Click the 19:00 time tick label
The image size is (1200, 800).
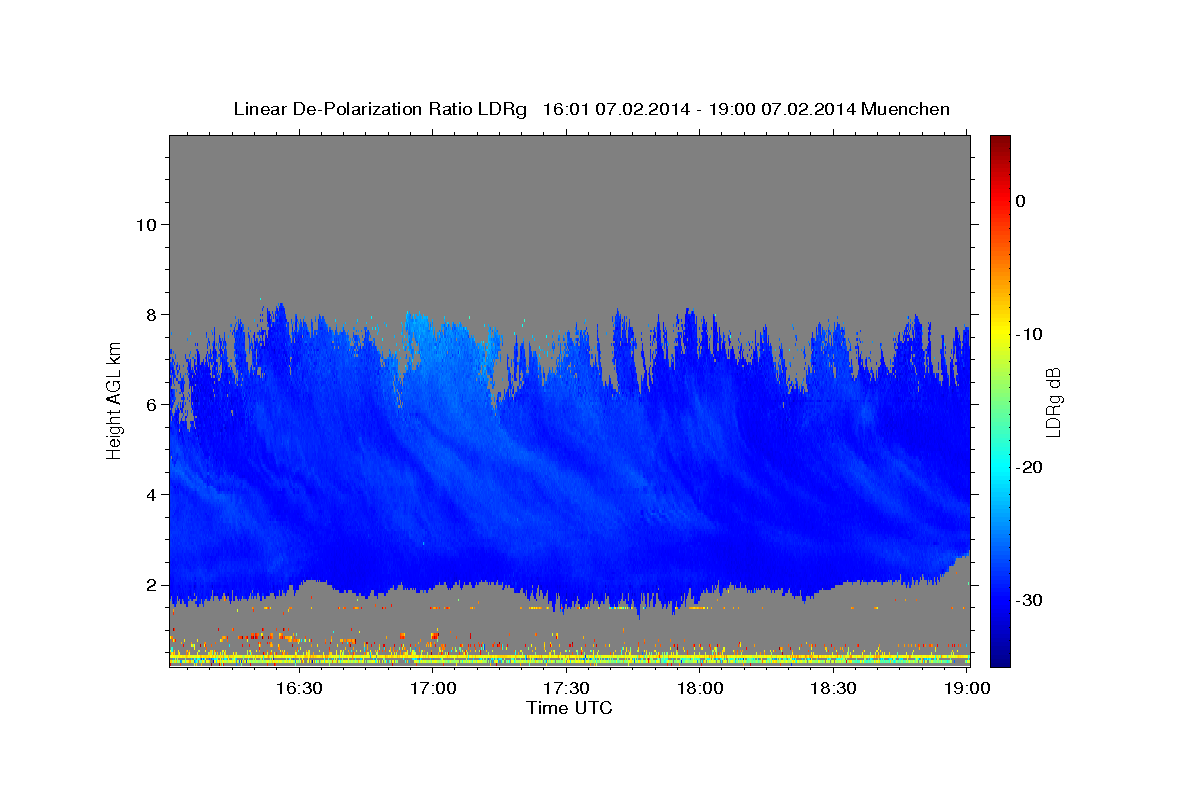coord(967,689)
